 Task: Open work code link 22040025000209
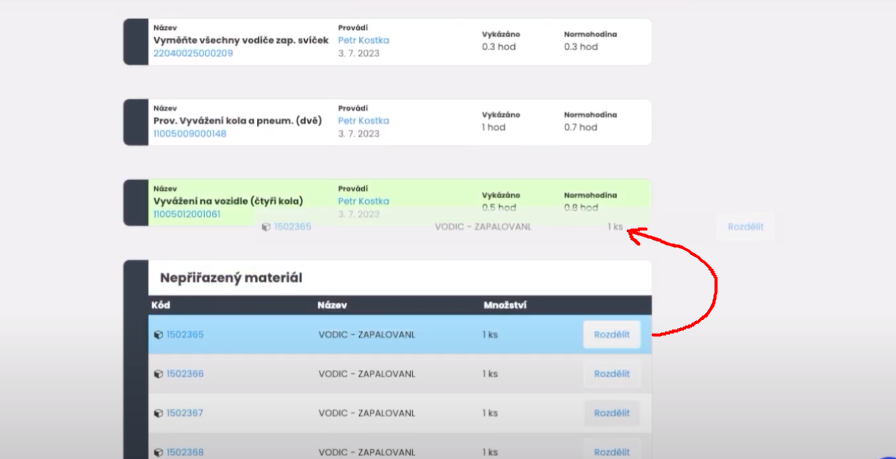(193, 53)
